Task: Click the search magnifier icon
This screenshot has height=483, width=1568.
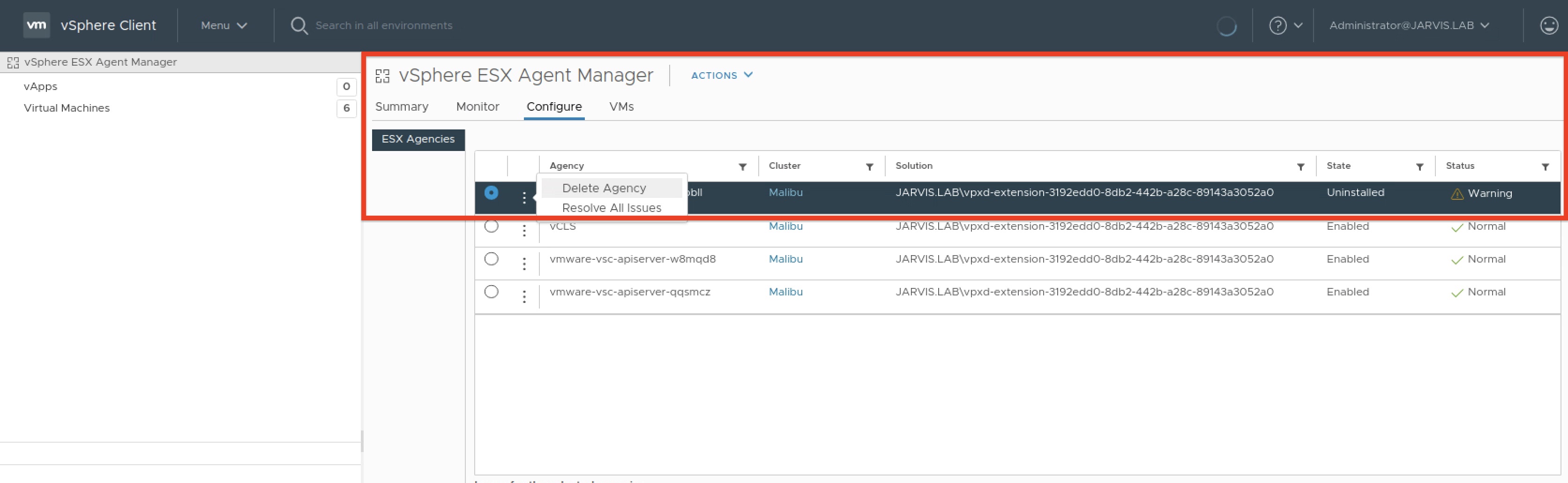Action: (x=299, y=26)
